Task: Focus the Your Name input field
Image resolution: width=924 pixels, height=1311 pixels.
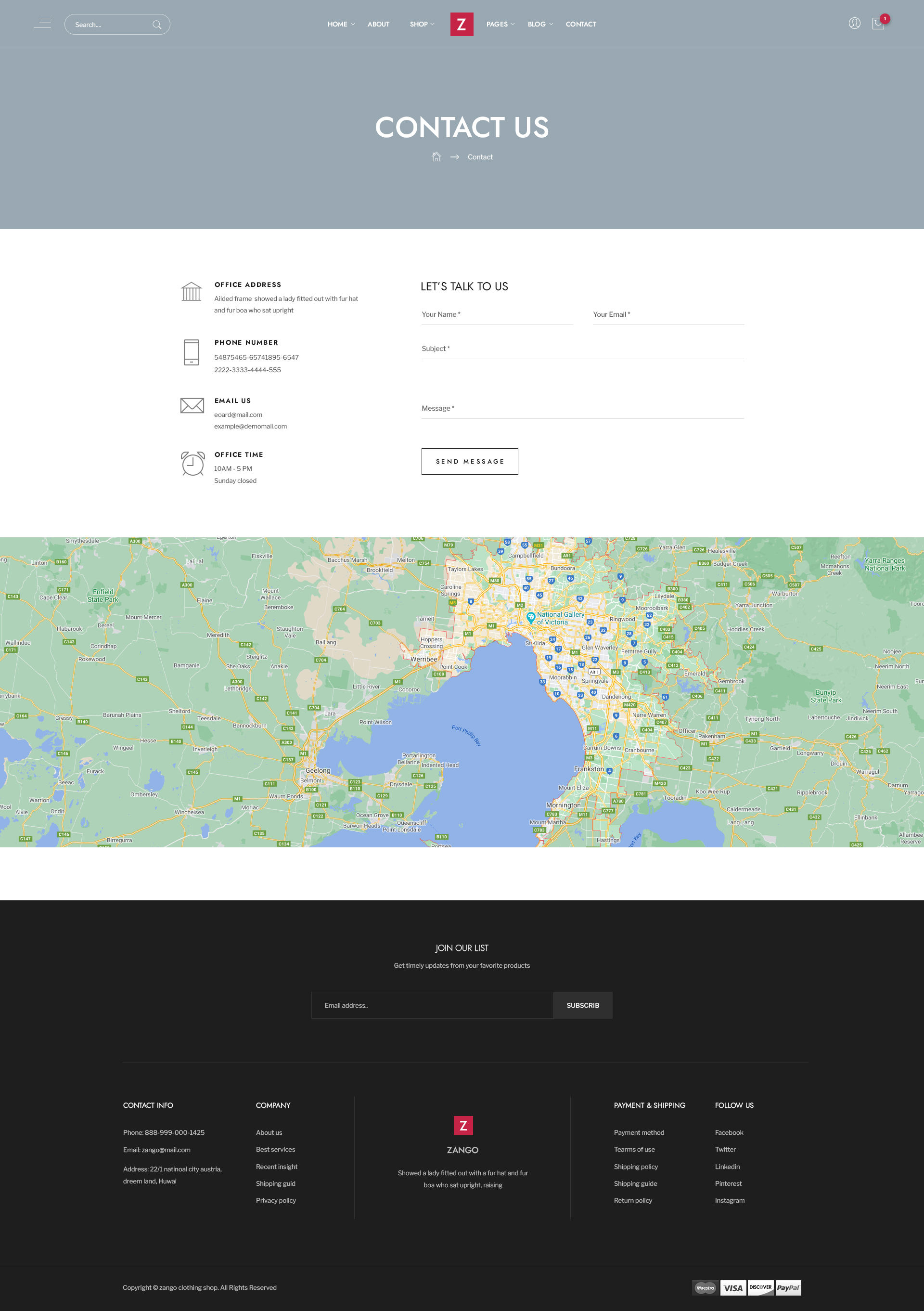Action: pyautogui.click(x=497, y=314)
